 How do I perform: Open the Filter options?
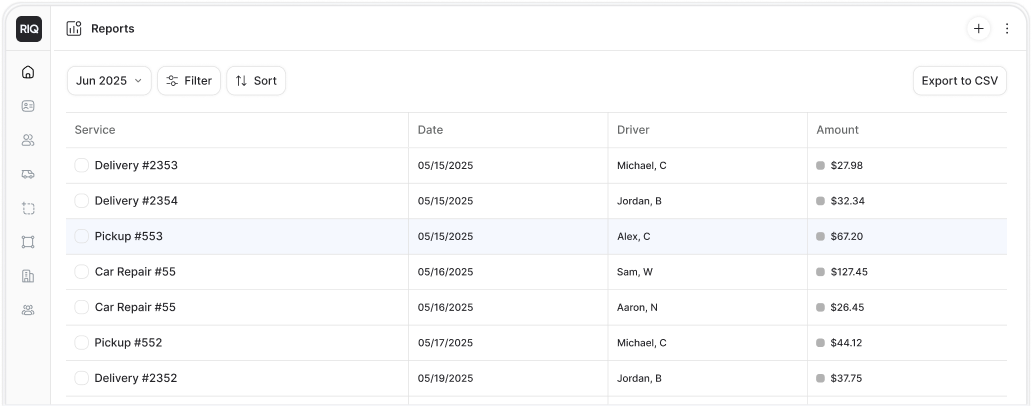(x=189, y=81)
